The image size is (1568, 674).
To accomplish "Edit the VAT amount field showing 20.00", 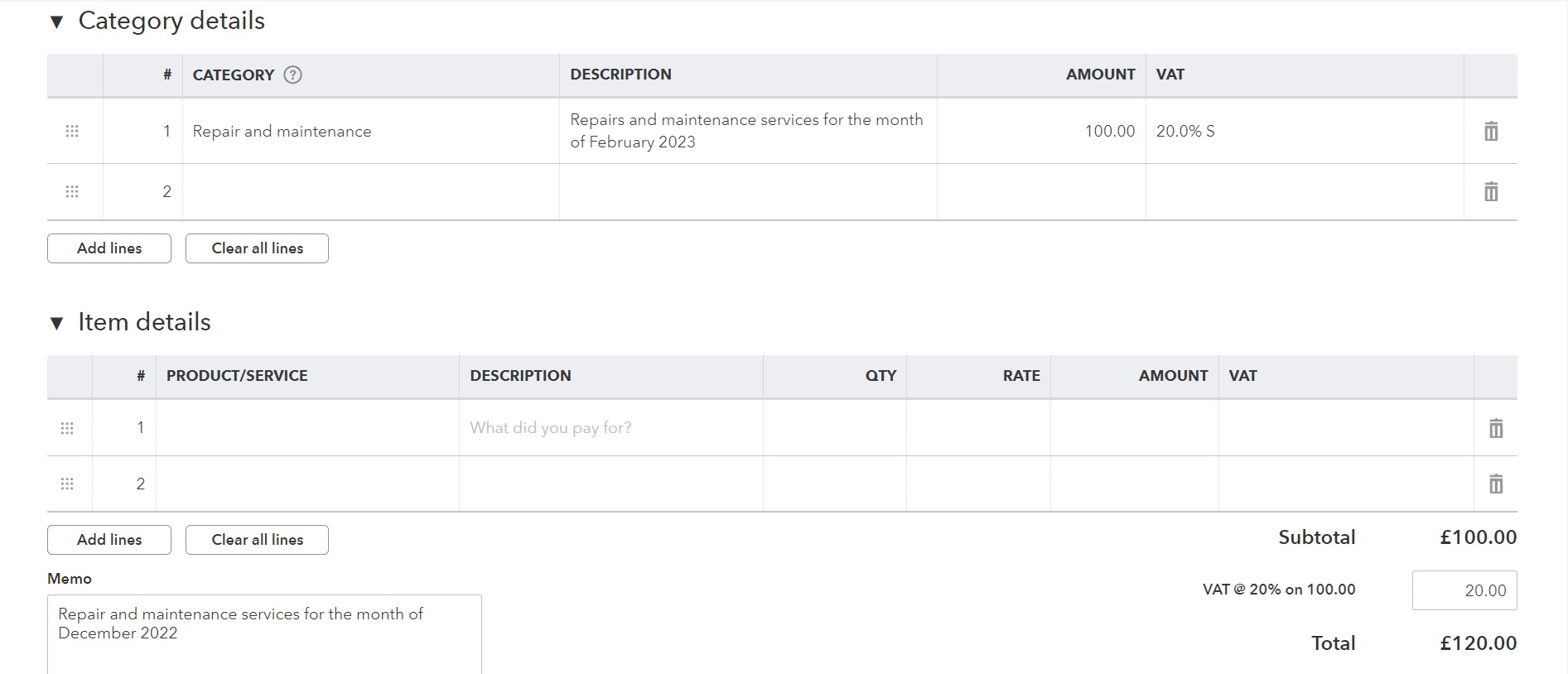I will click(x=1464, y=590).
